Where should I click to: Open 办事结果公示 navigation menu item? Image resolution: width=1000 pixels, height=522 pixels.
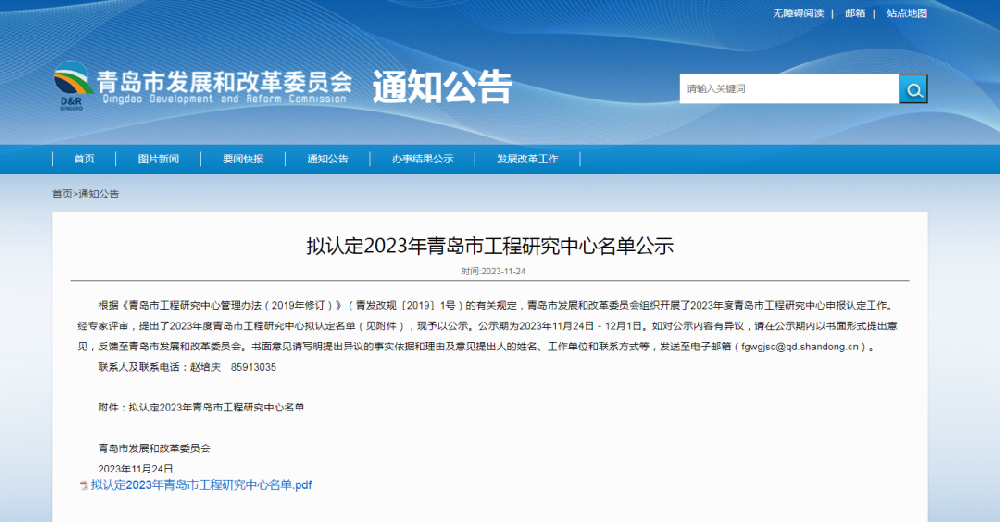(422, 159)
